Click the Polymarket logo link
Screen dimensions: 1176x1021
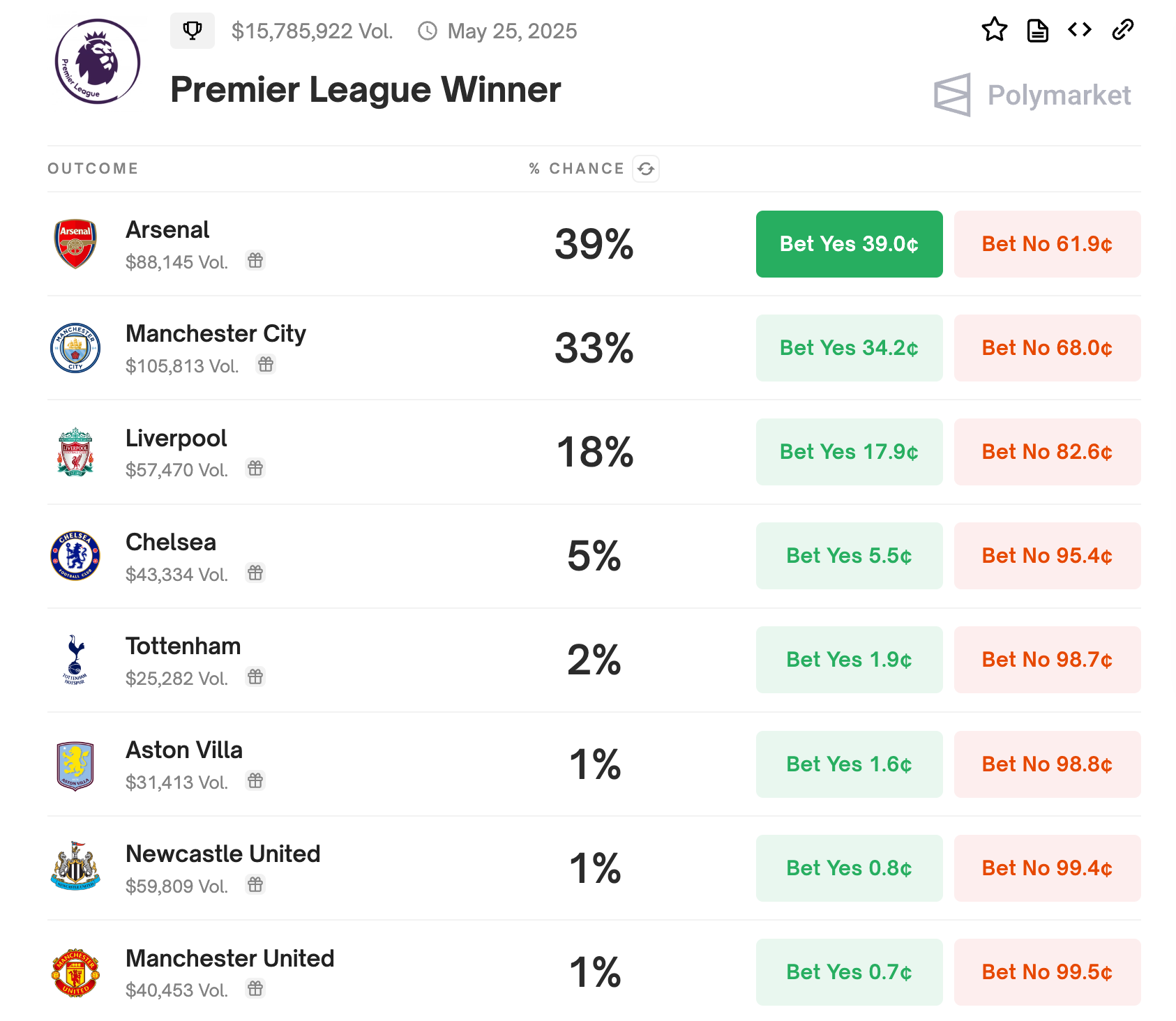pyautogui.click(x=1032, y=95)
